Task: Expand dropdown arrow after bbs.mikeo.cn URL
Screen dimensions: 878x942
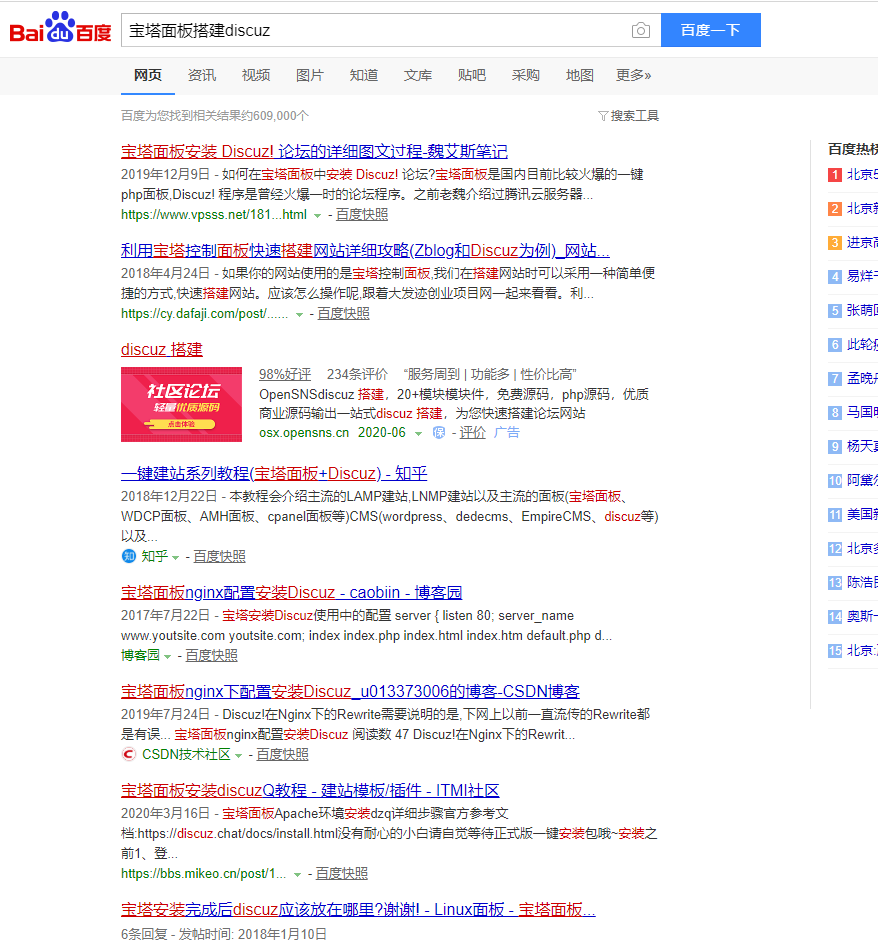Action: point(297,875)
